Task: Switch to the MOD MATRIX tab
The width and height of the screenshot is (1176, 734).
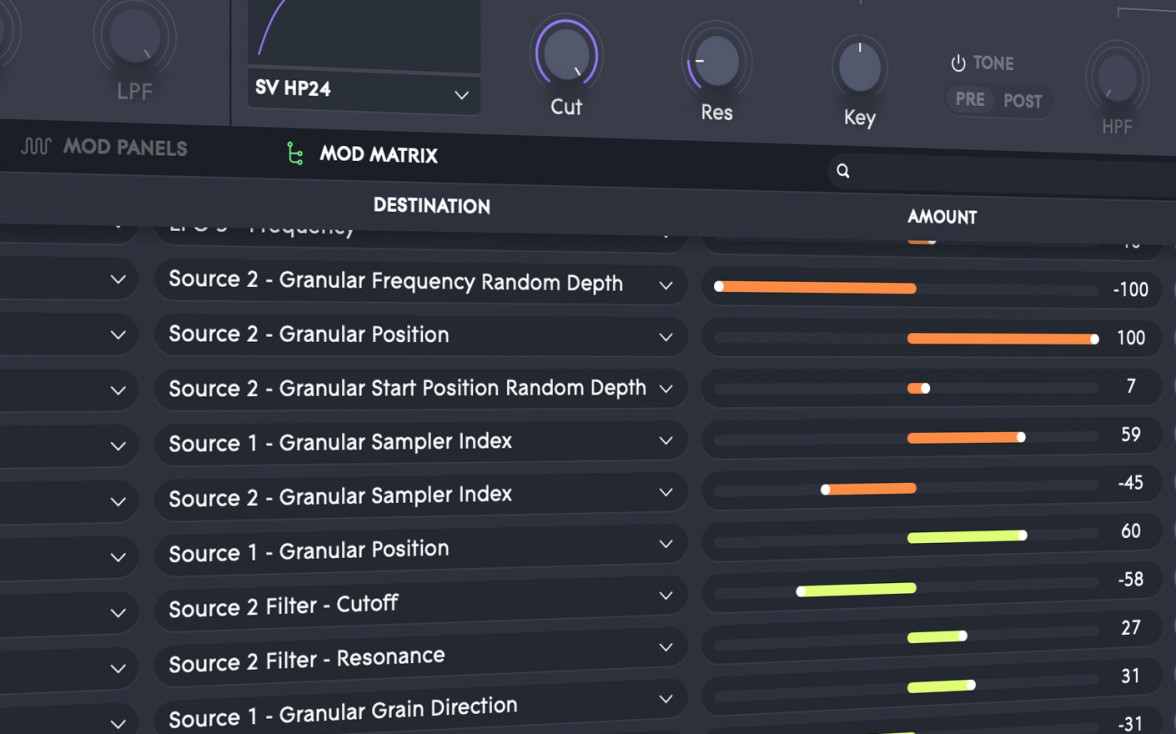Action: [x=363, y=154]
